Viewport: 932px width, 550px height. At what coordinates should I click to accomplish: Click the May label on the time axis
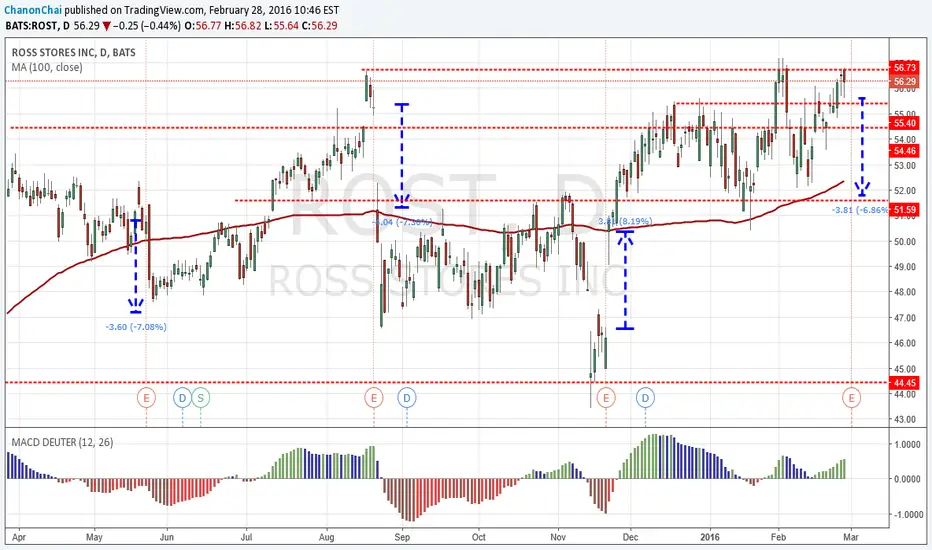[94, 537]
